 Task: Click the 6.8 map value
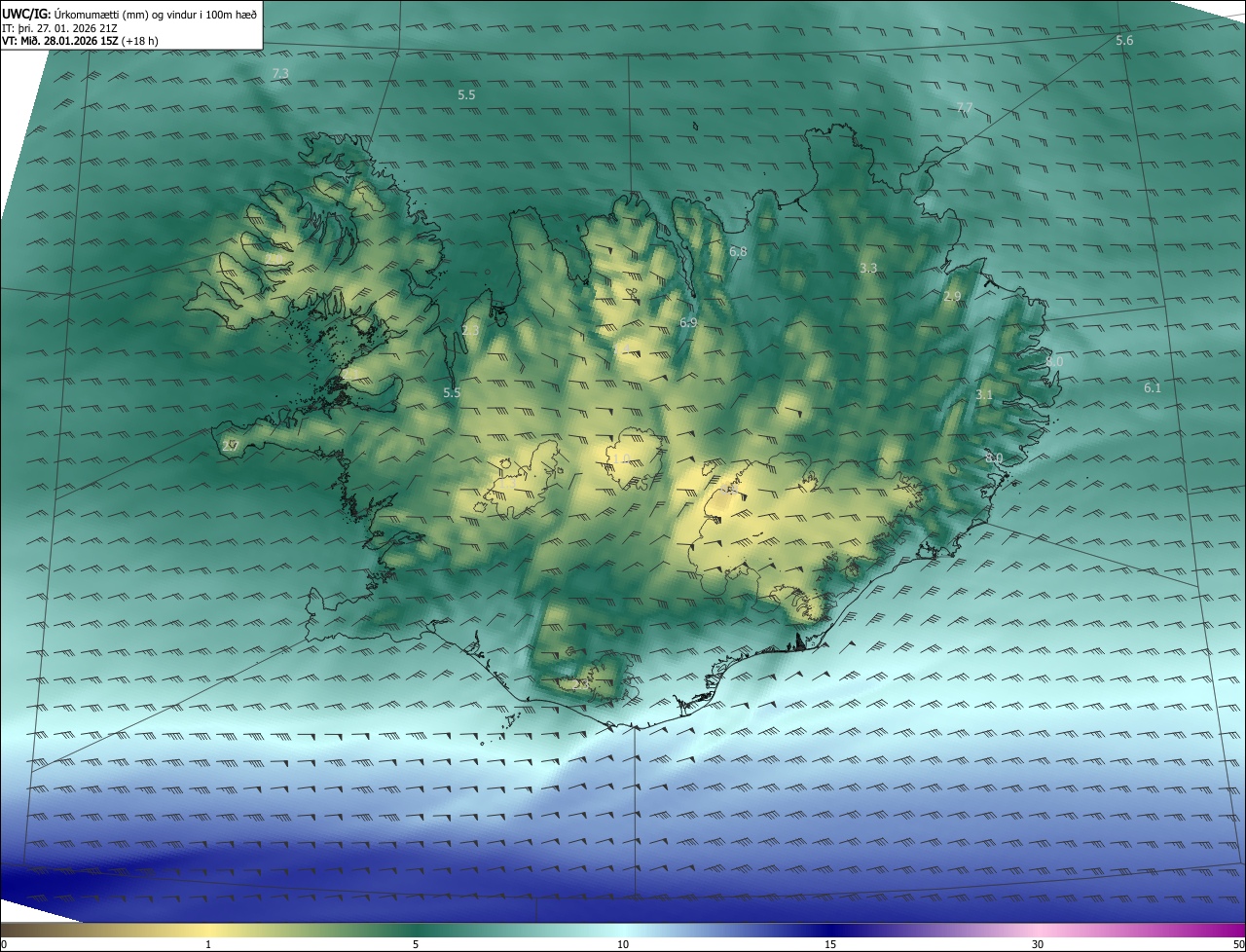738,251
